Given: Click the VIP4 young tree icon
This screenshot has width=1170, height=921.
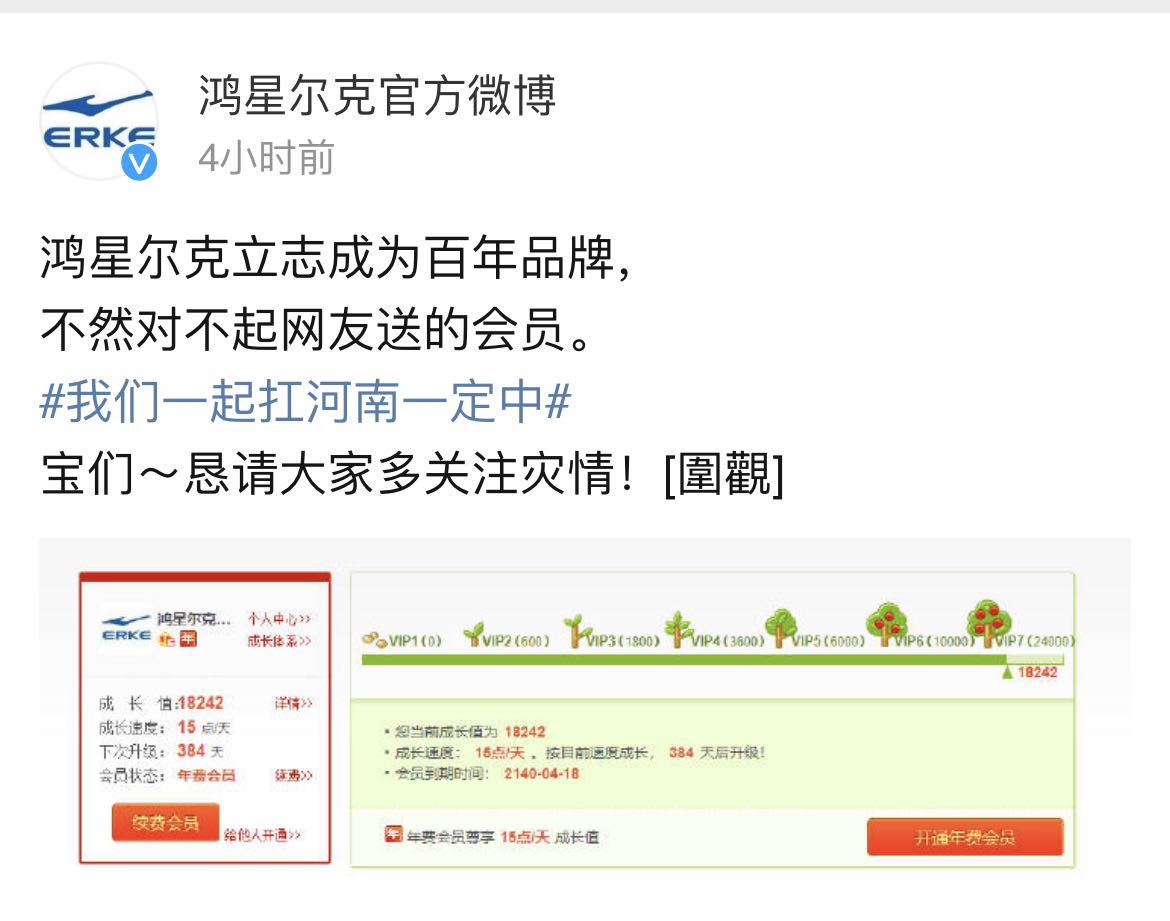Looking at the screenshot, I should pos(678,629).
